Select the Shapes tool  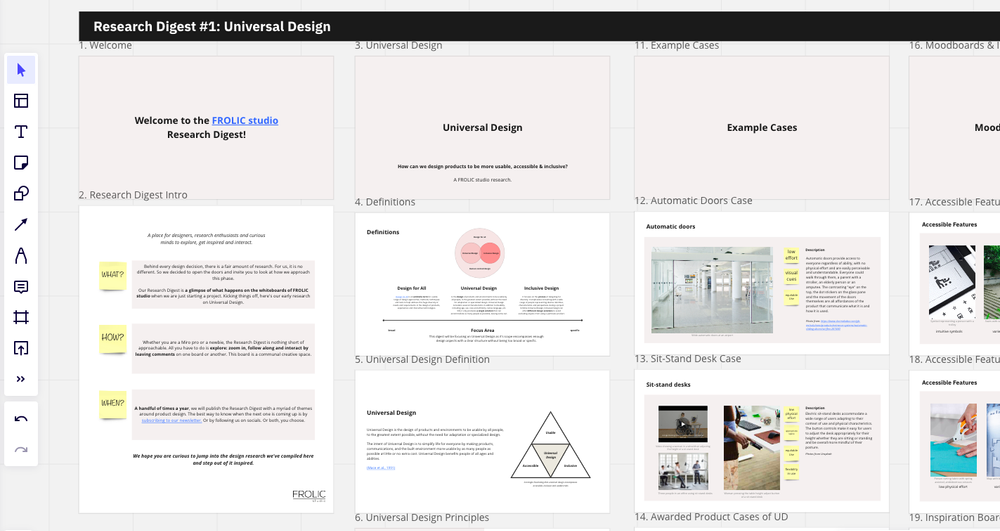[x=21, y=193]
